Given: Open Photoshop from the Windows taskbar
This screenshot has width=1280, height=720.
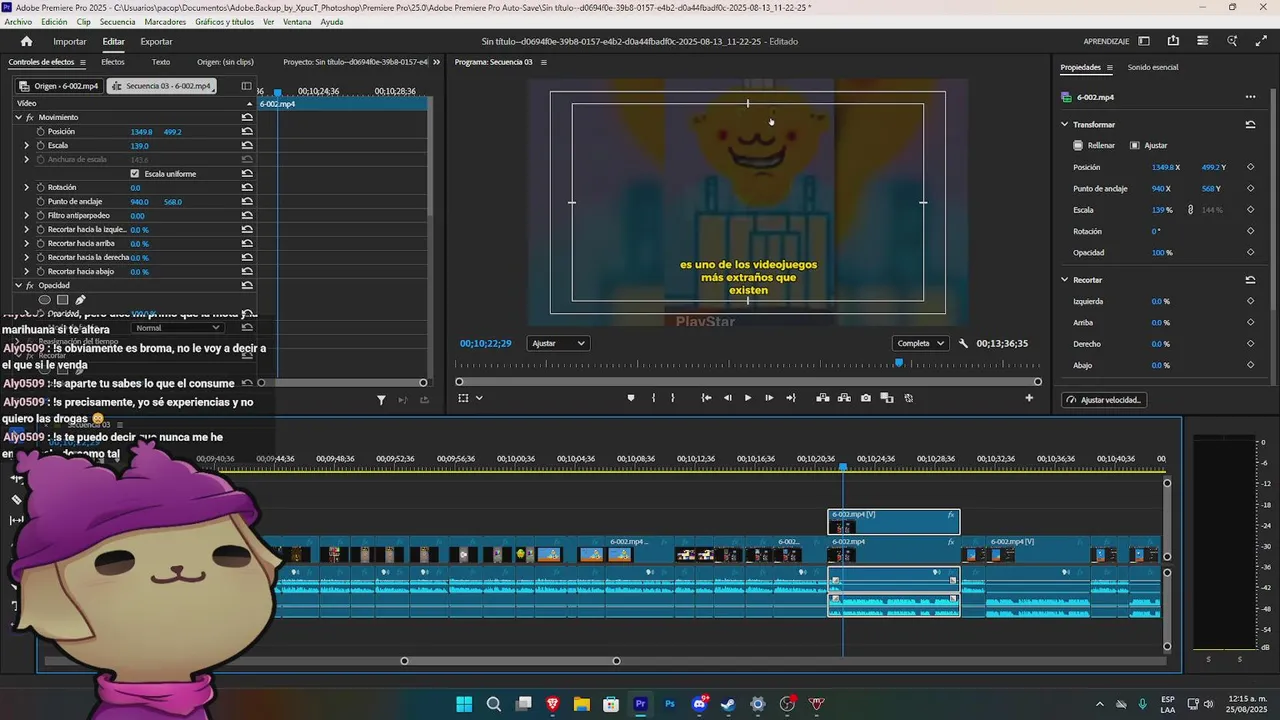Looking at the screenshot, I should (x=670, y=704).
